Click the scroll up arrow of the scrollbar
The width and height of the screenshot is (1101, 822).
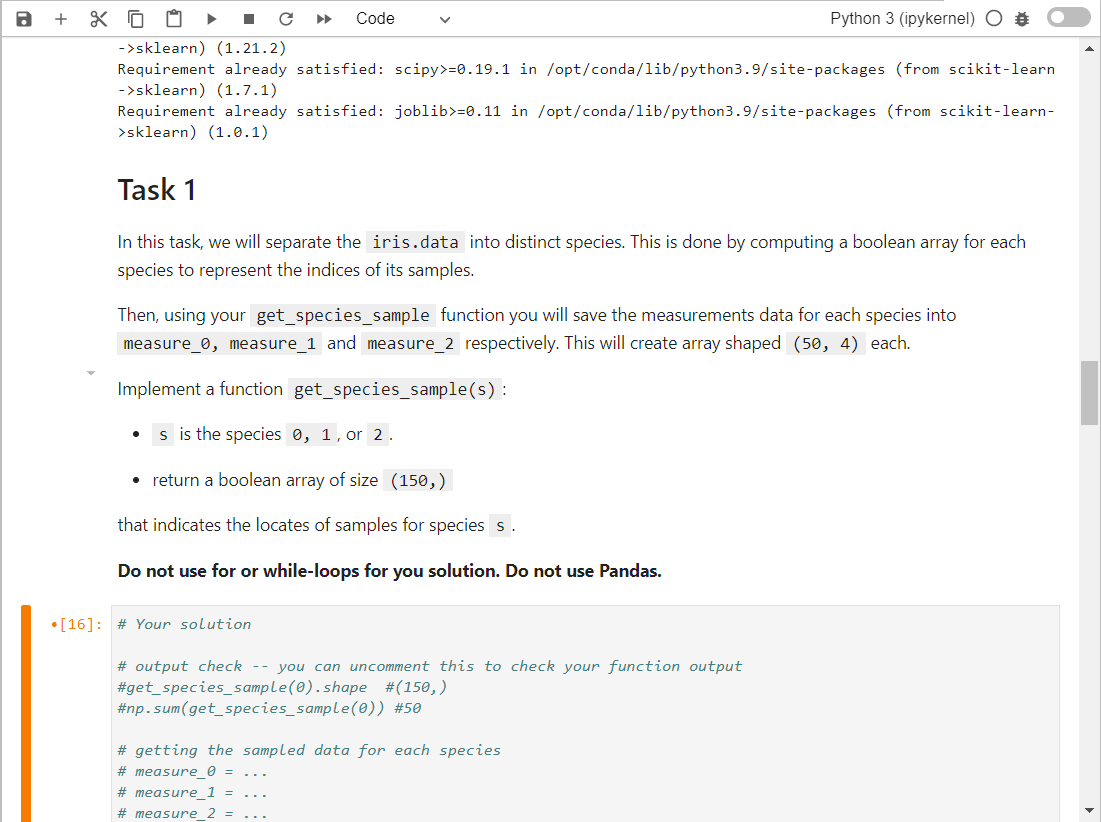[1089, 48]
